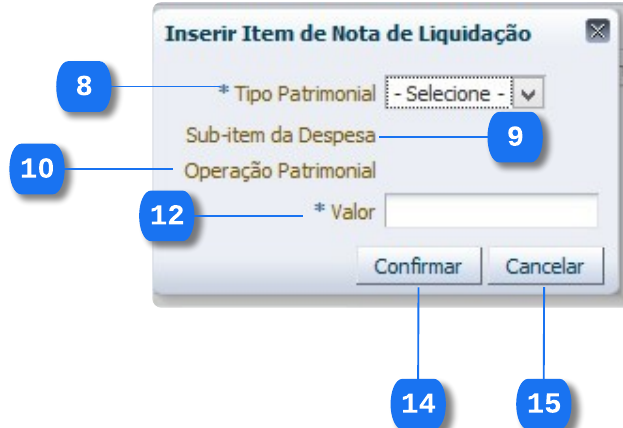Click callout badge number 10
Image resolution: width=623 pixels, height=428 pixels.
(37, 168)
